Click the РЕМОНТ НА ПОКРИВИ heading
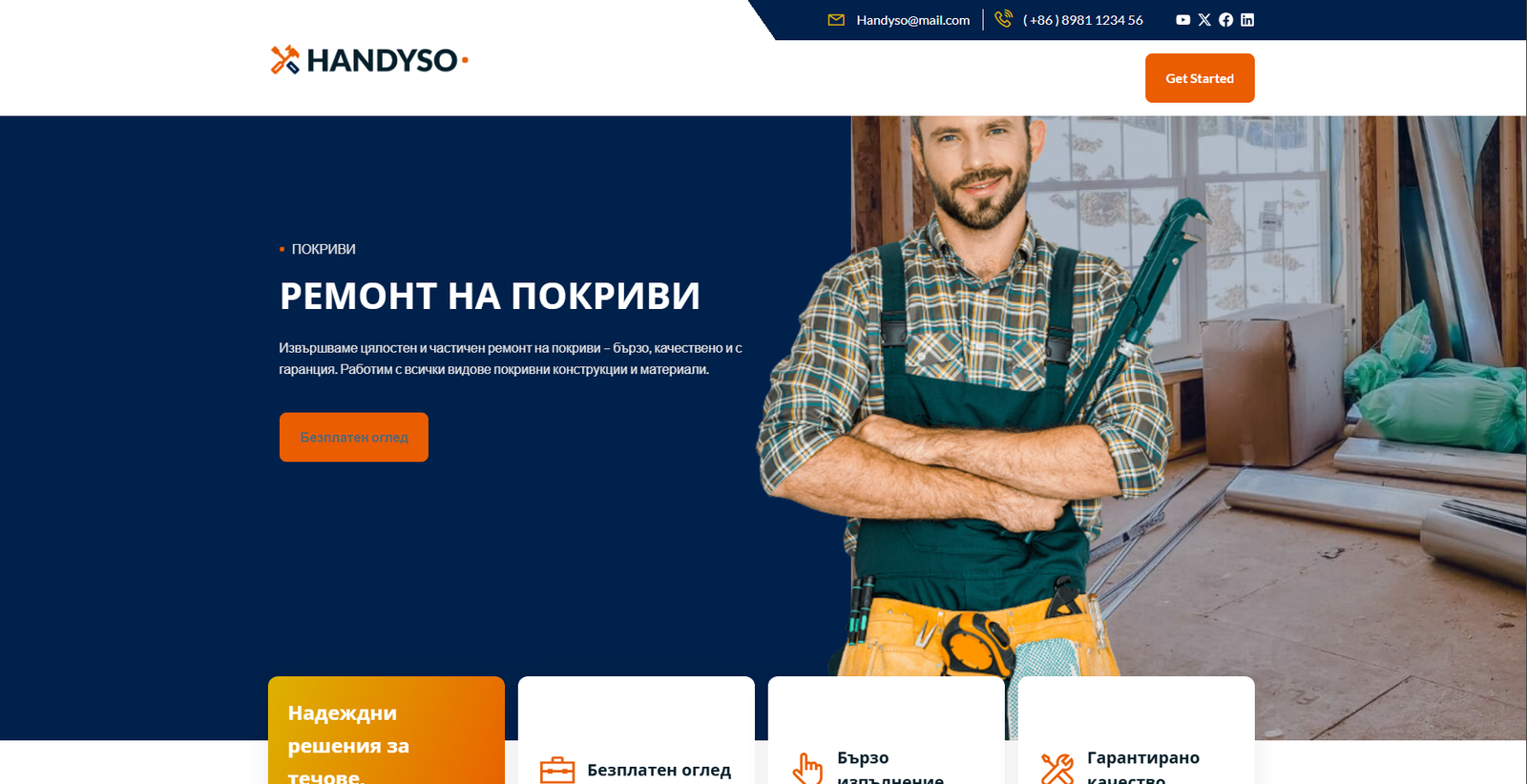This screenshot has width=1527, height=784. tap(490, 296)
